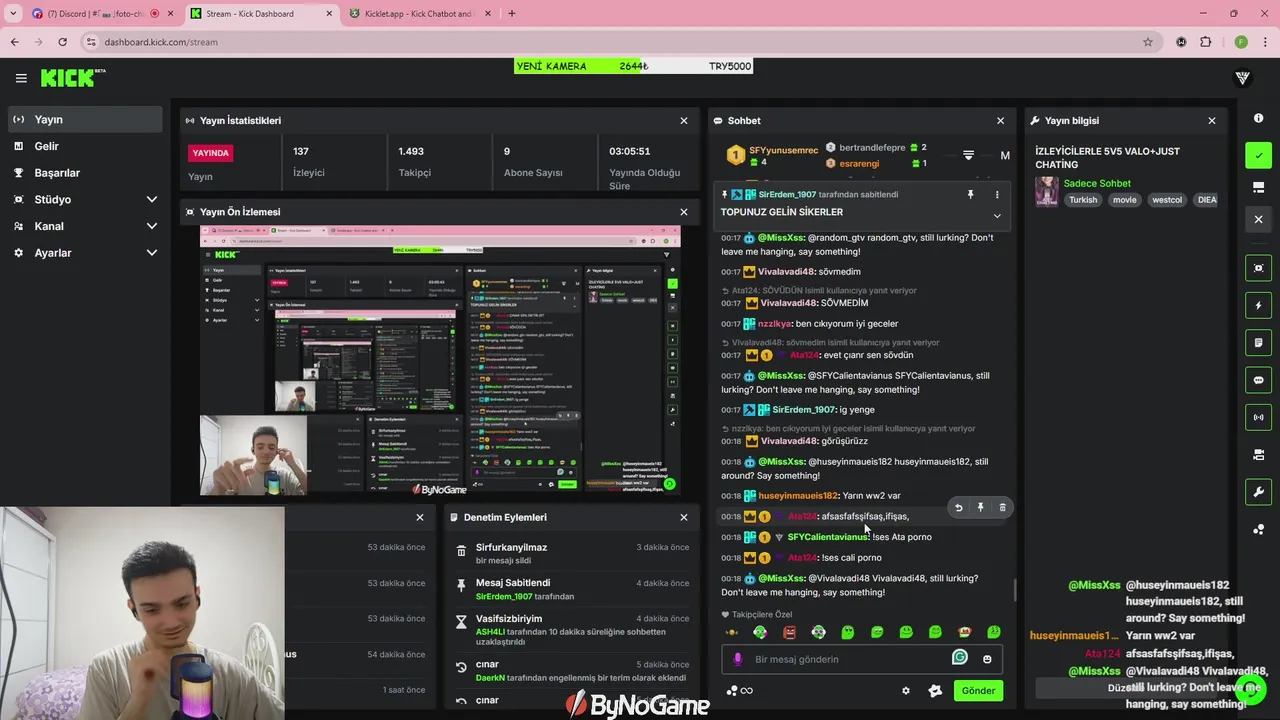
Task: Toggle the lightning bolt widget icon
Action: coord(1258,305)
